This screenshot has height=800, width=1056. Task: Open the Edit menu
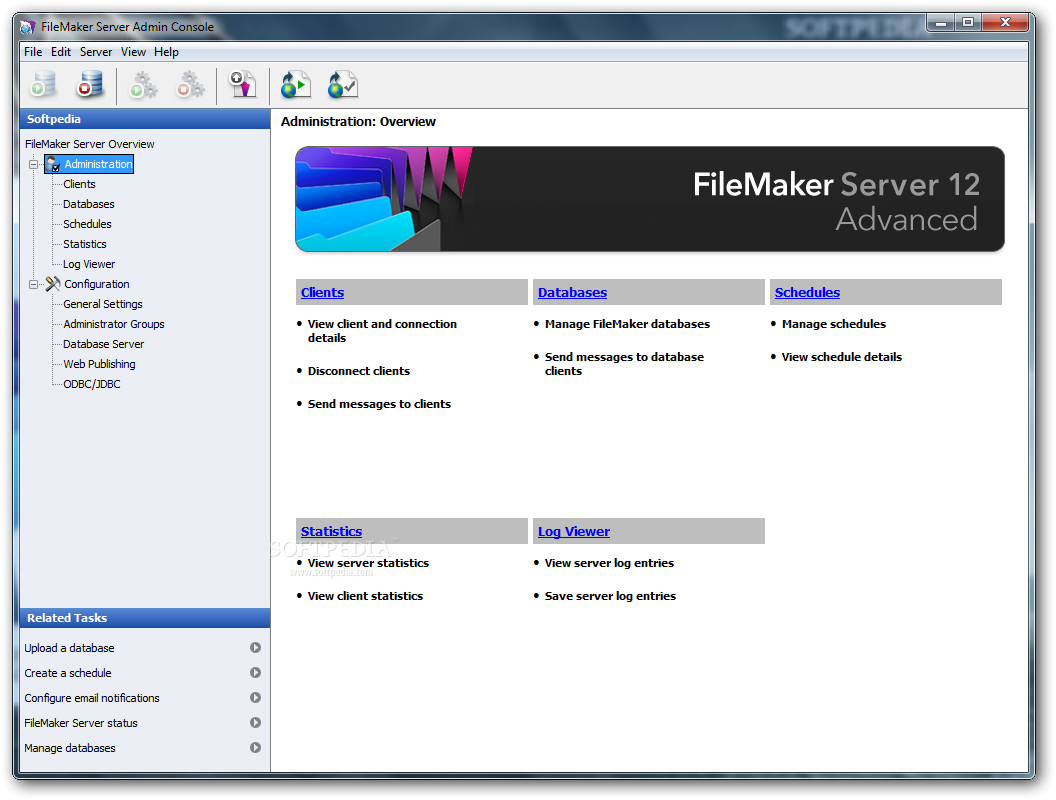[61, 52]
